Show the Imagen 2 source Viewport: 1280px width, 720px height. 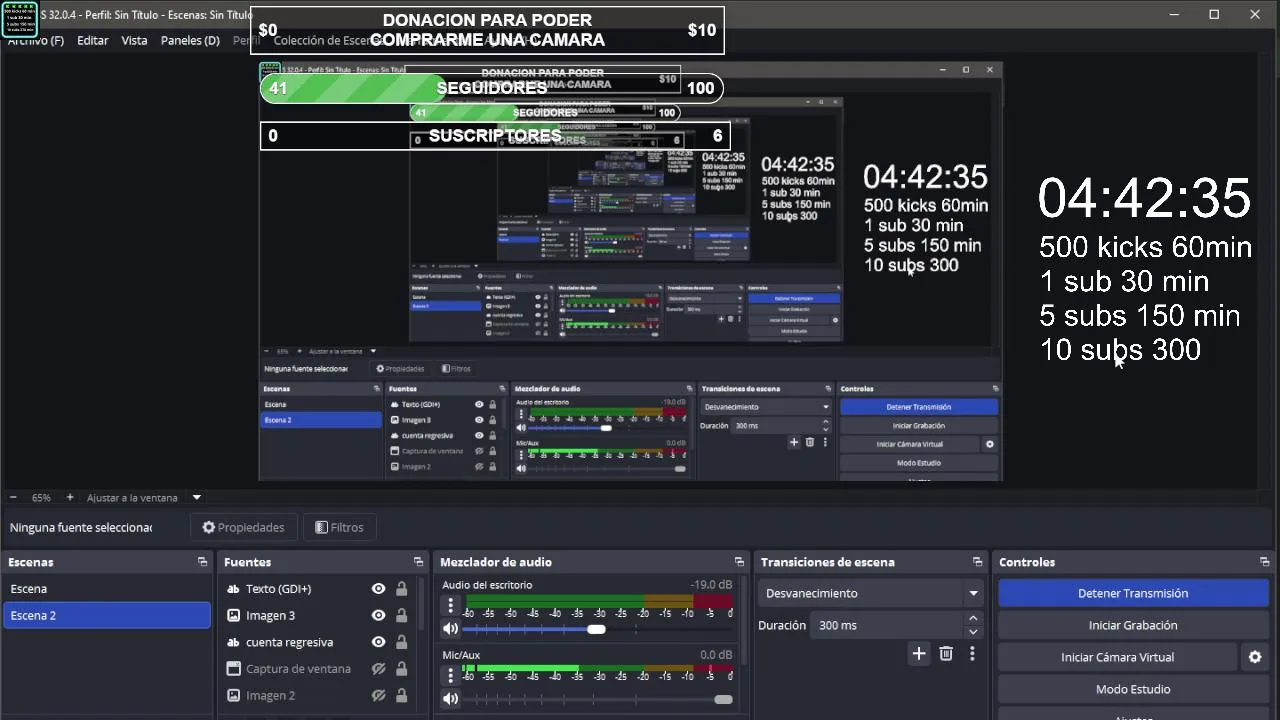point(378,695)
